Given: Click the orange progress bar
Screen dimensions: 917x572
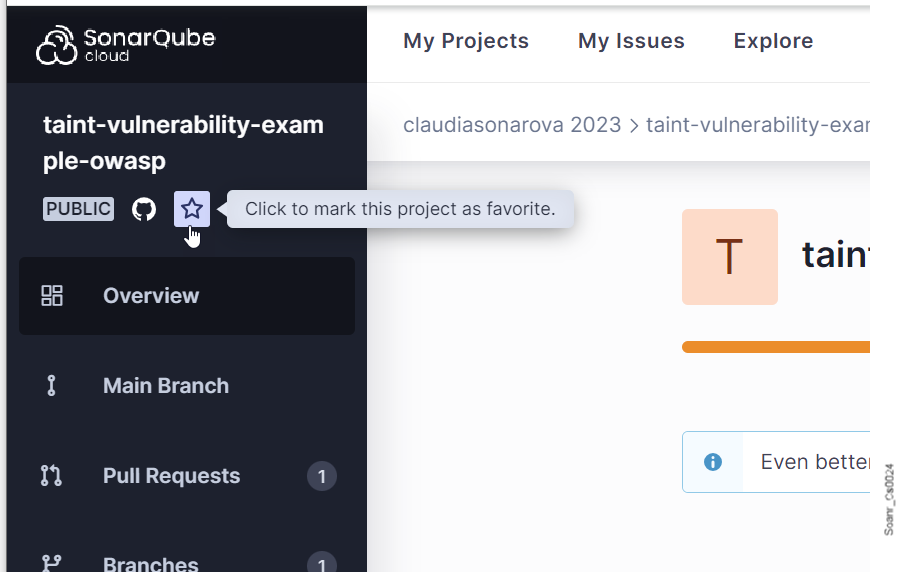Looking at the screenshot, I should (775, 347).
